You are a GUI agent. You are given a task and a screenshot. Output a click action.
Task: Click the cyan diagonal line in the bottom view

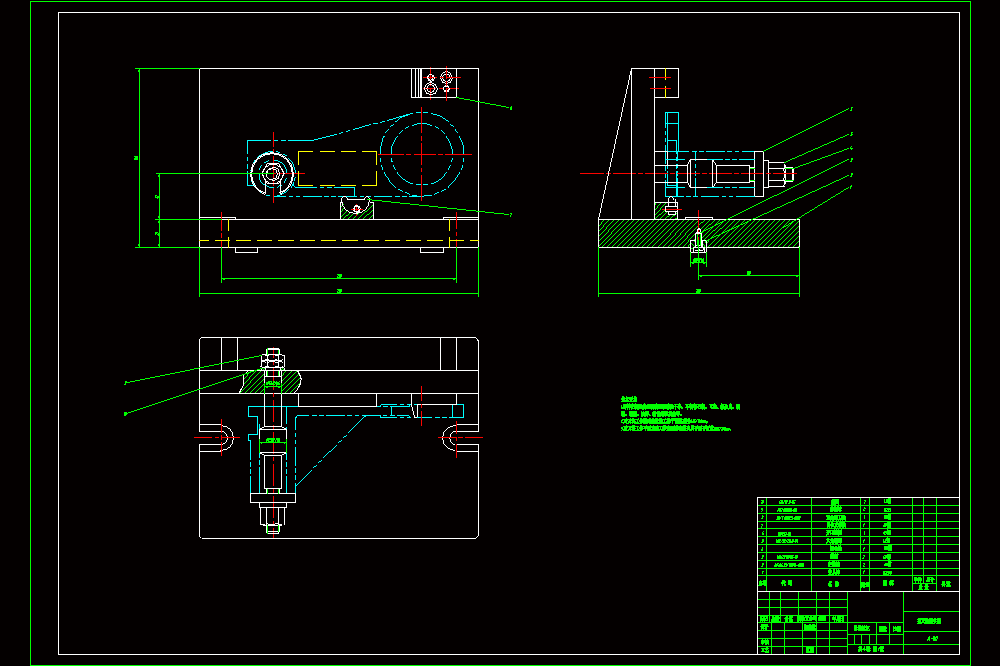coord(330,450)
